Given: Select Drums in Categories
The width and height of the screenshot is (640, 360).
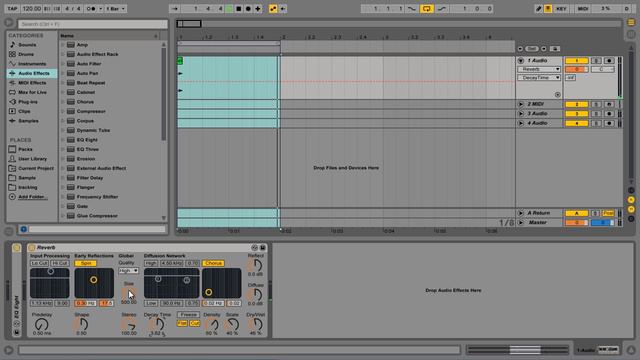Looking at the screenshot, I should tap(26, 54).
